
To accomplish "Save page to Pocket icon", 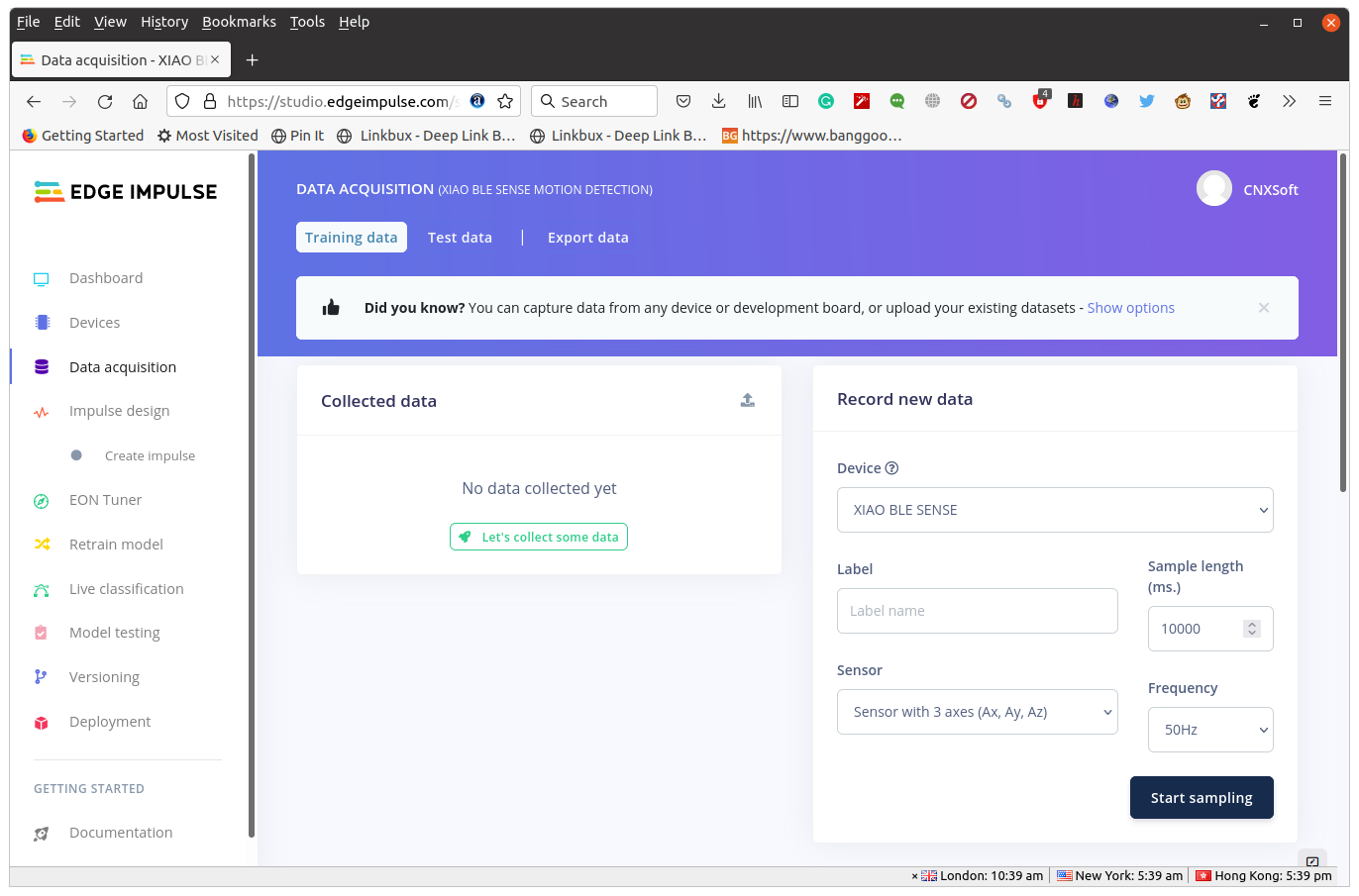I will (683, 101).
